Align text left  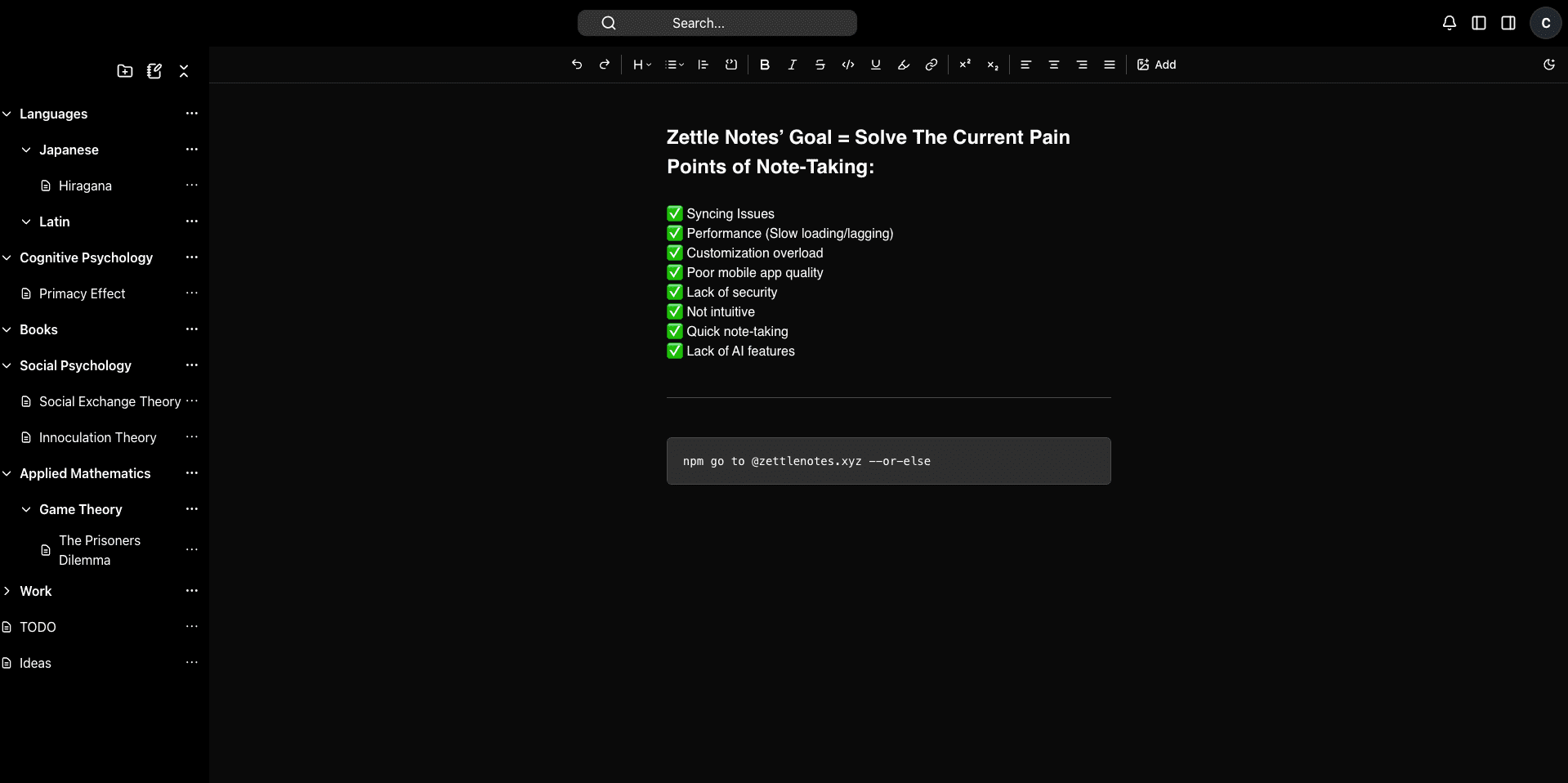(1026, 65)
